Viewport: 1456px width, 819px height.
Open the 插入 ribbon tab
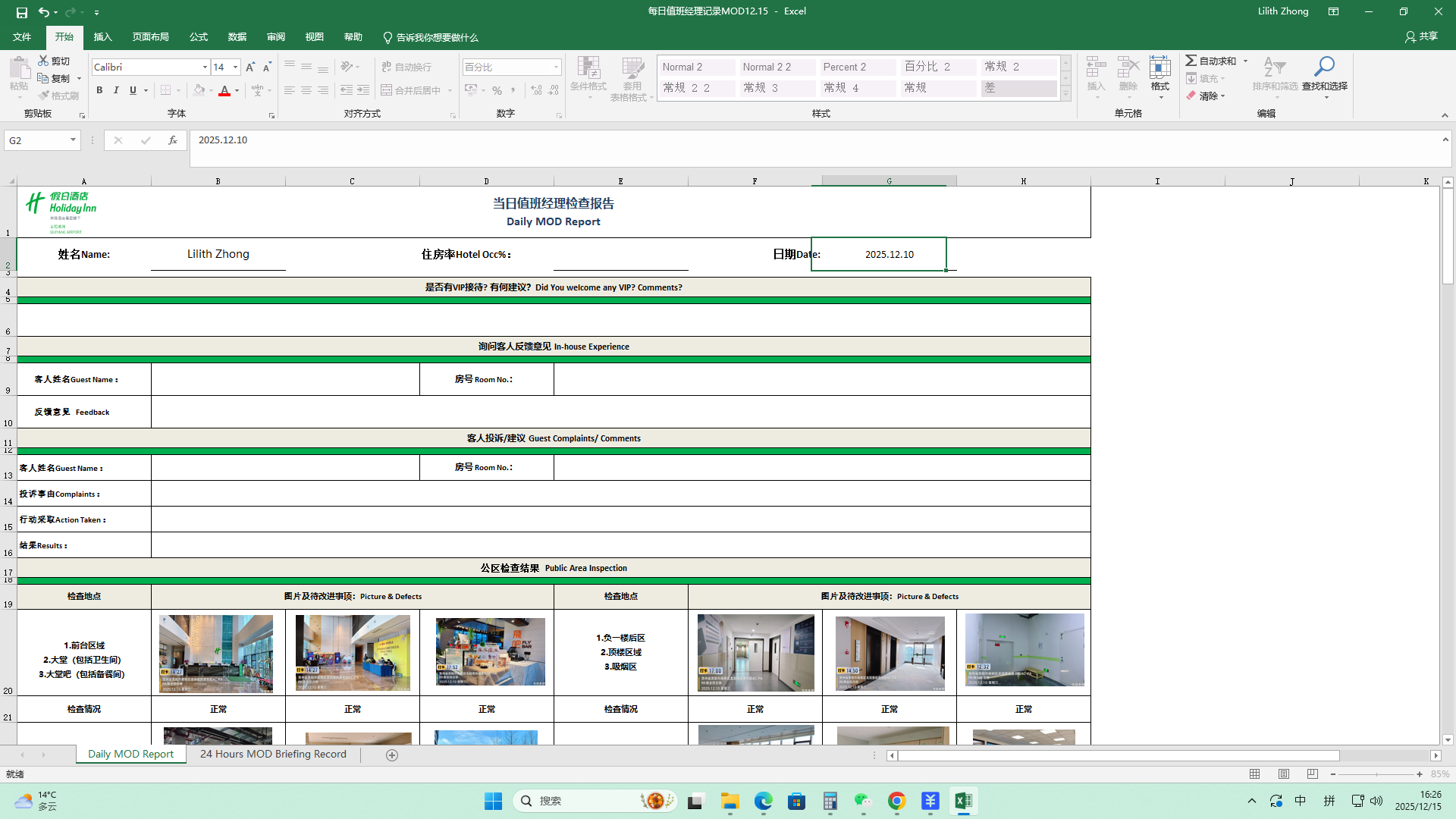102,37
